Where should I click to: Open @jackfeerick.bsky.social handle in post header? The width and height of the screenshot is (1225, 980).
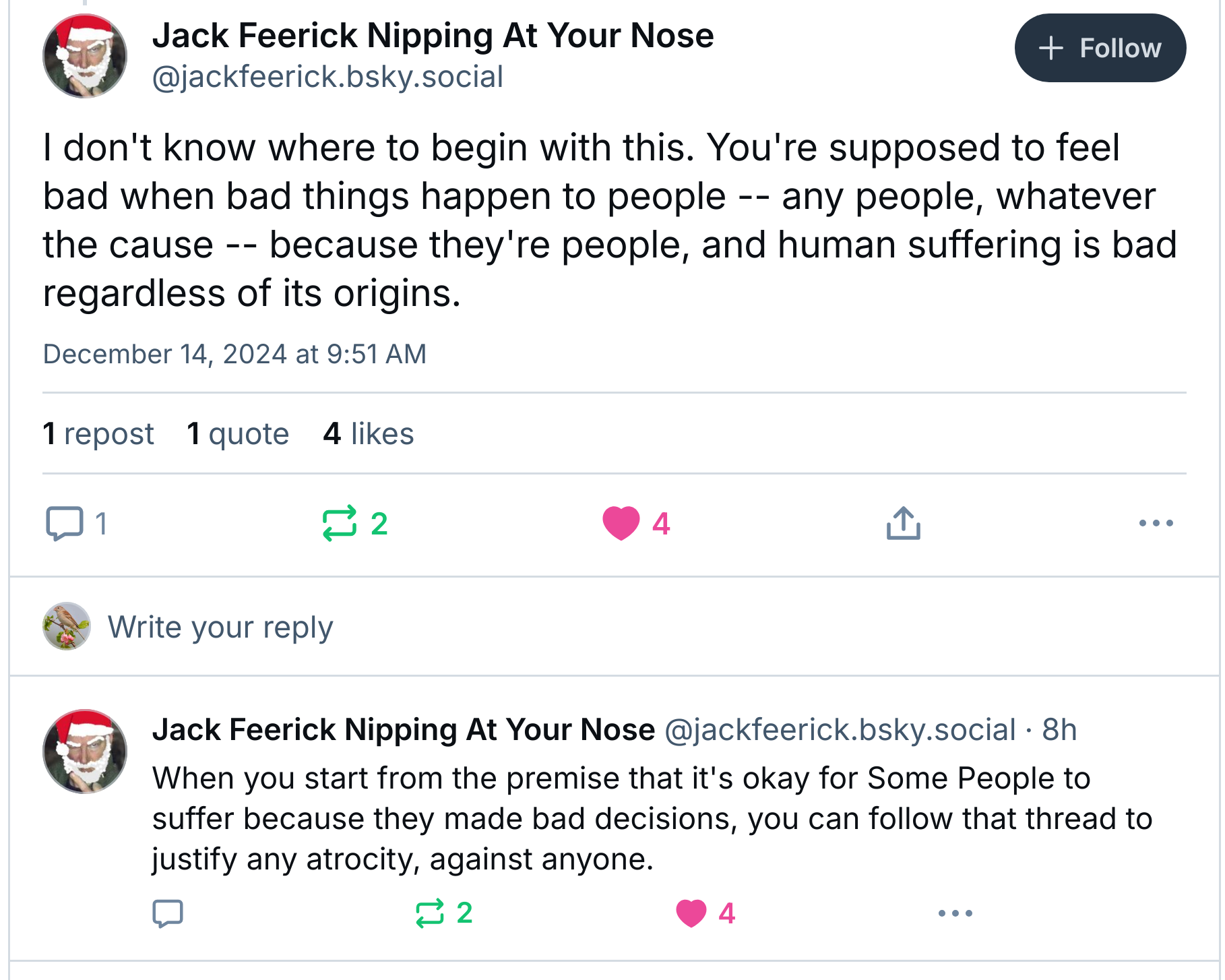pos(327,77)
